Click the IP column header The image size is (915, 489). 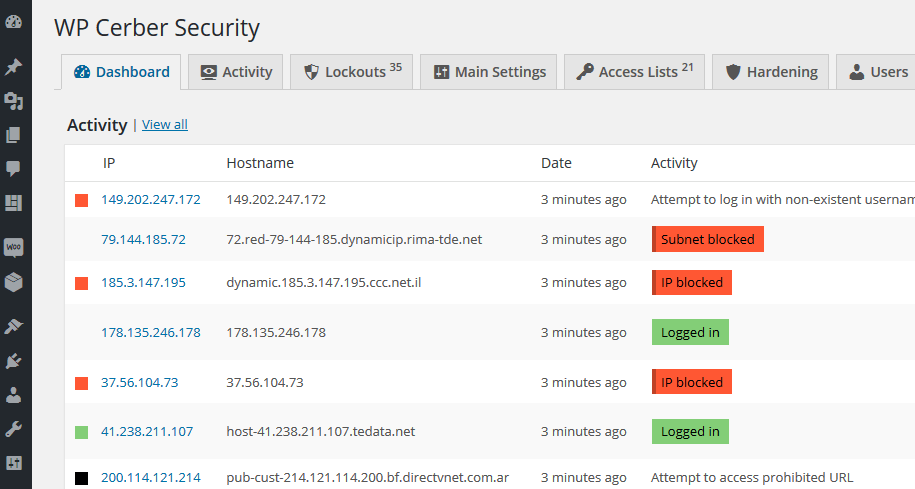pos(109,163)
